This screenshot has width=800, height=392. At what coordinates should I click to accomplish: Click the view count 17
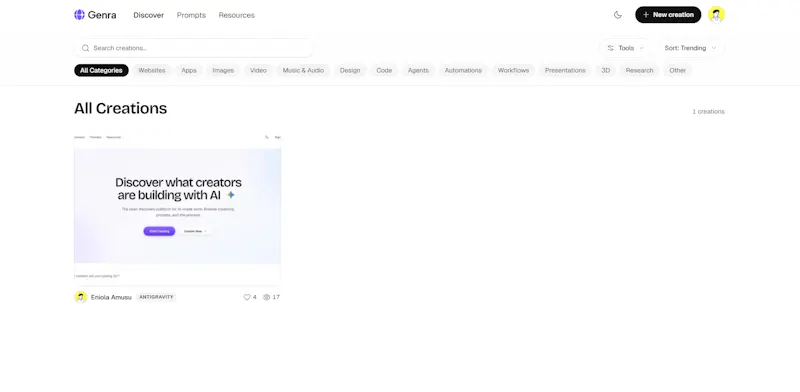point(276,297)
